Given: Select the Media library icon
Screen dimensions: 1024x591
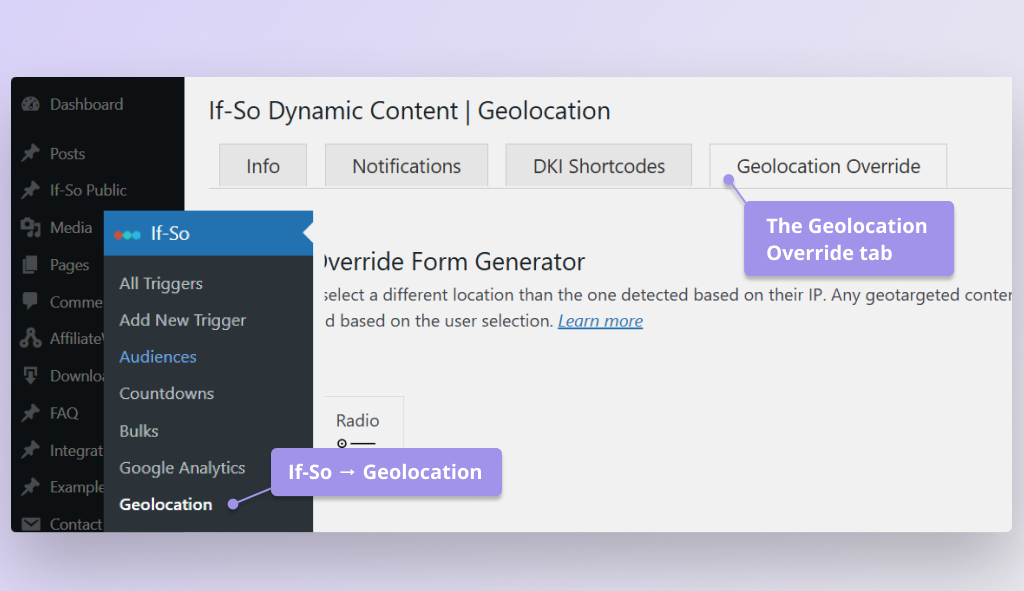Looking at the screenshot, I should point(32,227).
